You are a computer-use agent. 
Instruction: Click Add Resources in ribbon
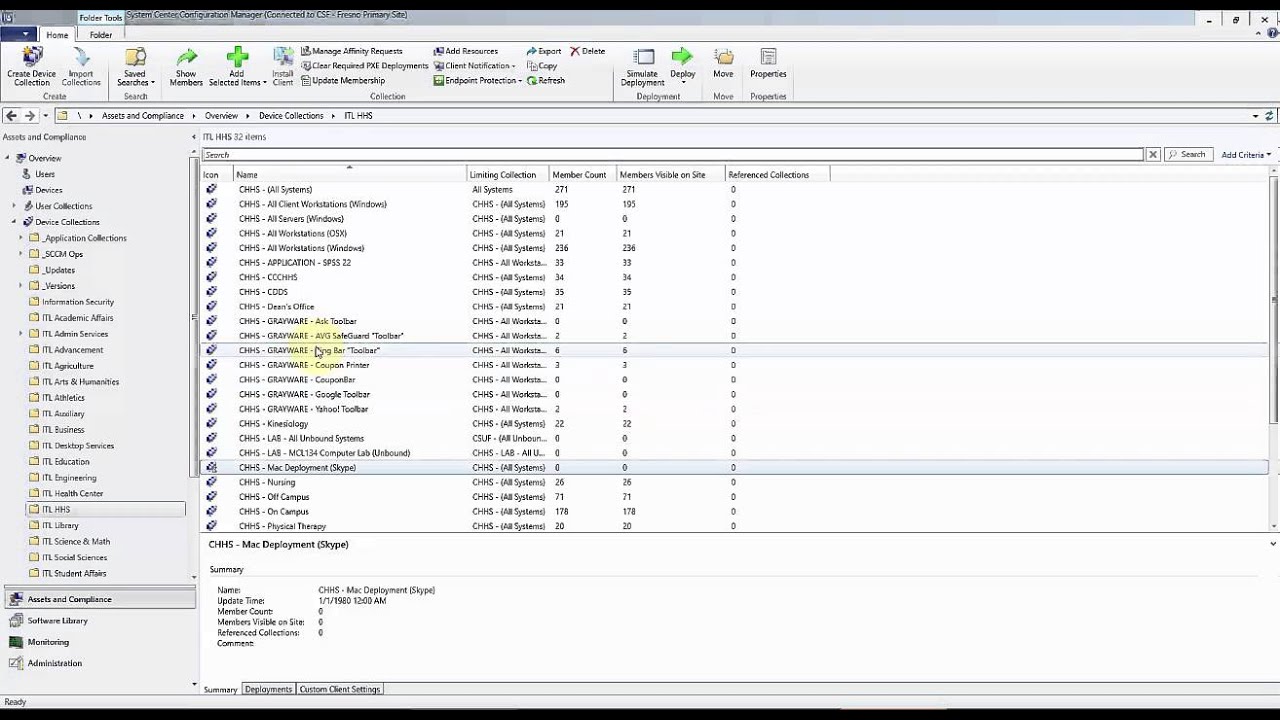click(x=465, y=51)
